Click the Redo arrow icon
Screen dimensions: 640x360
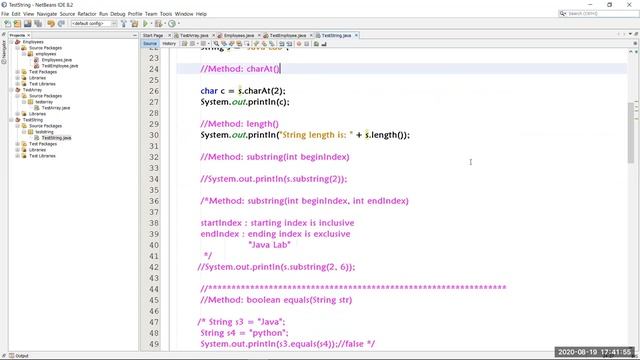coord(61,24)
